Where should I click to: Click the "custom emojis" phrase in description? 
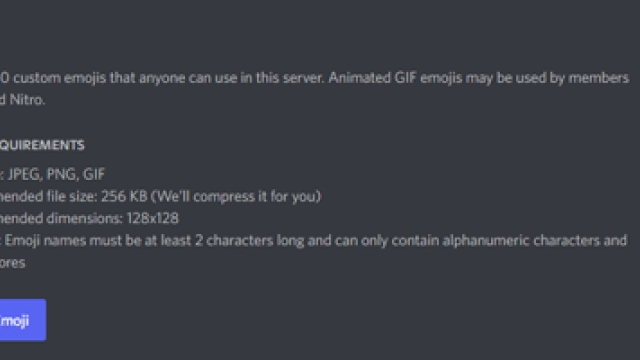(x=60, y=78)
